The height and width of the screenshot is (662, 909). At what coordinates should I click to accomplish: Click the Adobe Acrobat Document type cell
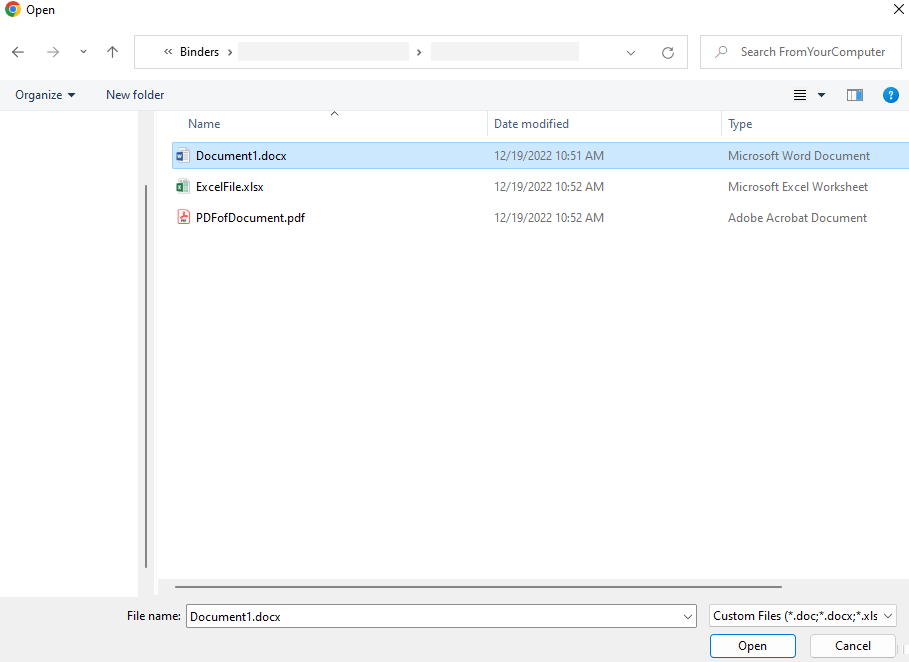(x=797, y=218)
